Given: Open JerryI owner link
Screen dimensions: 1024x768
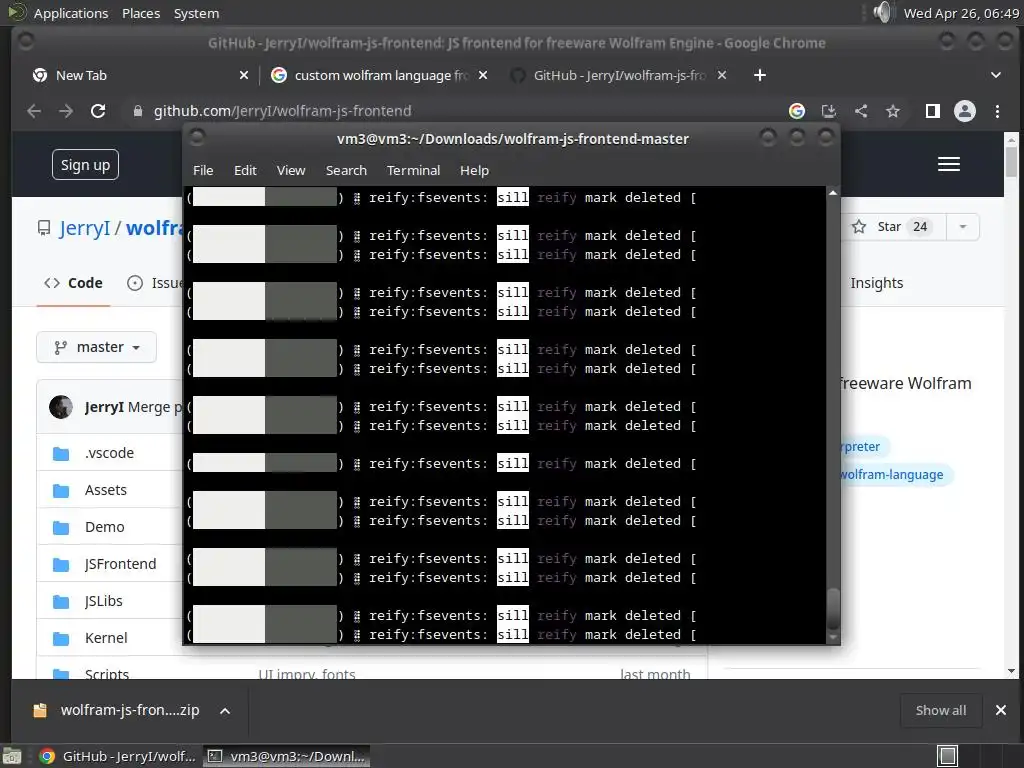Looking at the screenshot, I should [x=84, y=228].
